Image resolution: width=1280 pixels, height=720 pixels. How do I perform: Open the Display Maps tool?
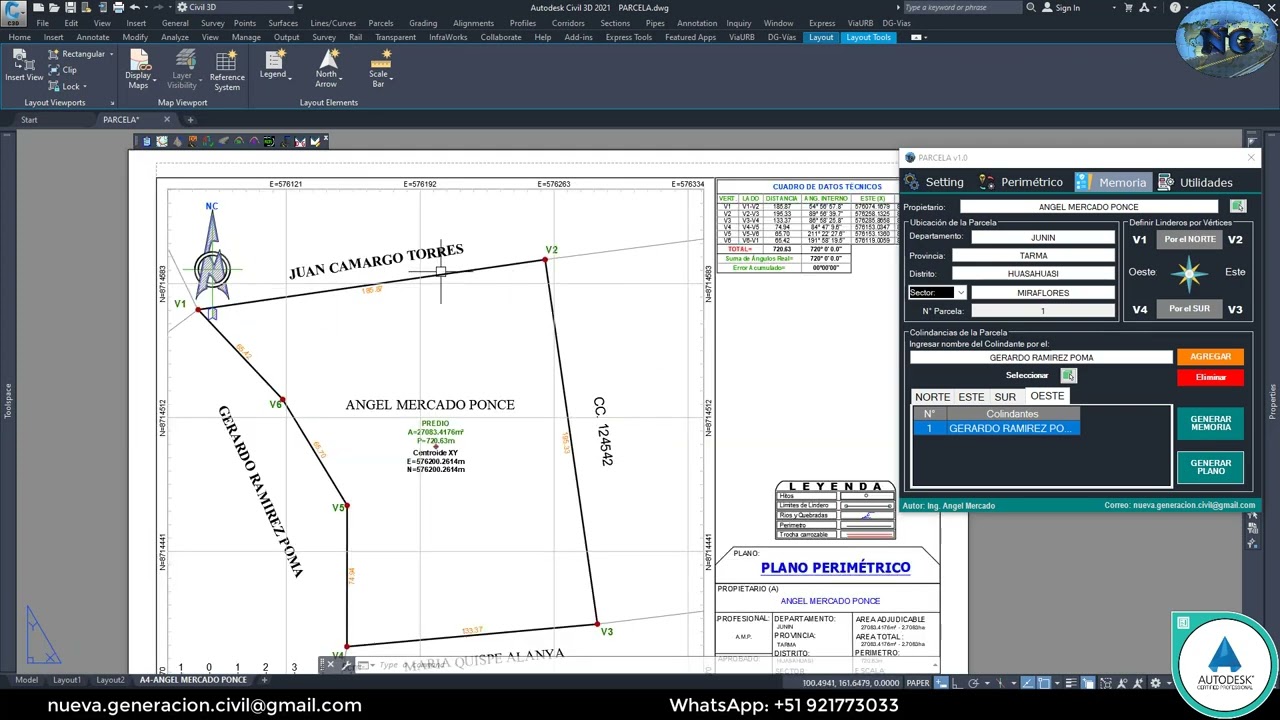pyautogui.click(x=138, y=70)
